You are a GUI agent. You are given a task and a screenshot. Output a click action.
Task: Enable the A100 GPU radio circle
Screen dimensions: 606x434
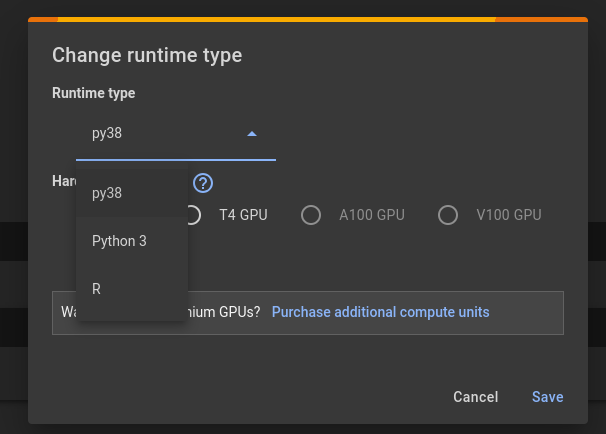click(311, 215)
